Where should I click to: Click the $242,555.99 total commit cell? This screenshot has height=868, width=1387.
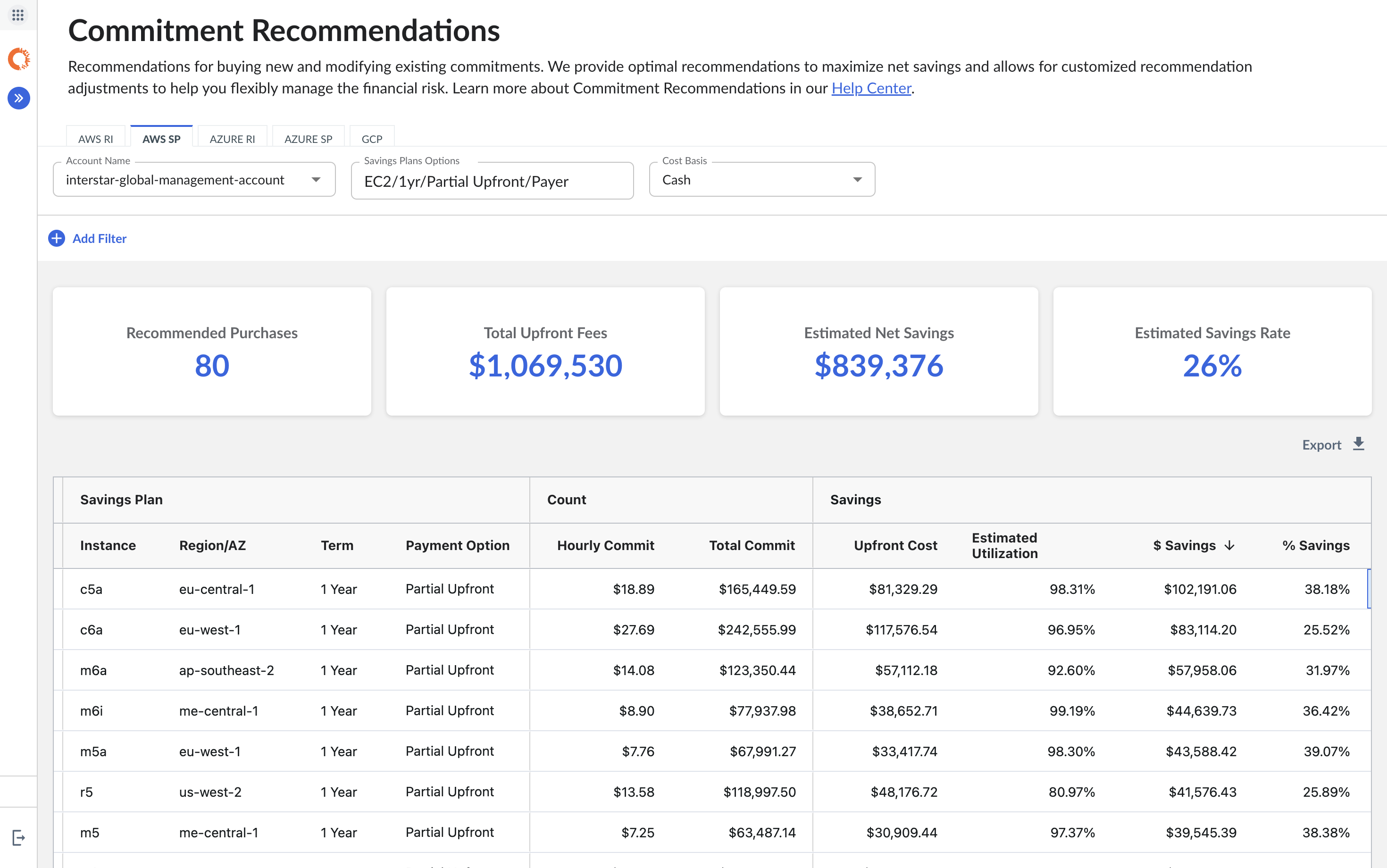tap(757, 630)
